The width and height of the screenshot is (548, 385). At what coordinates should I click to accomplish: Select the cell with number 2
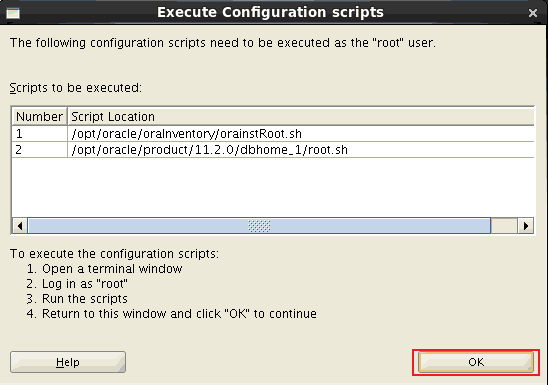39,150
